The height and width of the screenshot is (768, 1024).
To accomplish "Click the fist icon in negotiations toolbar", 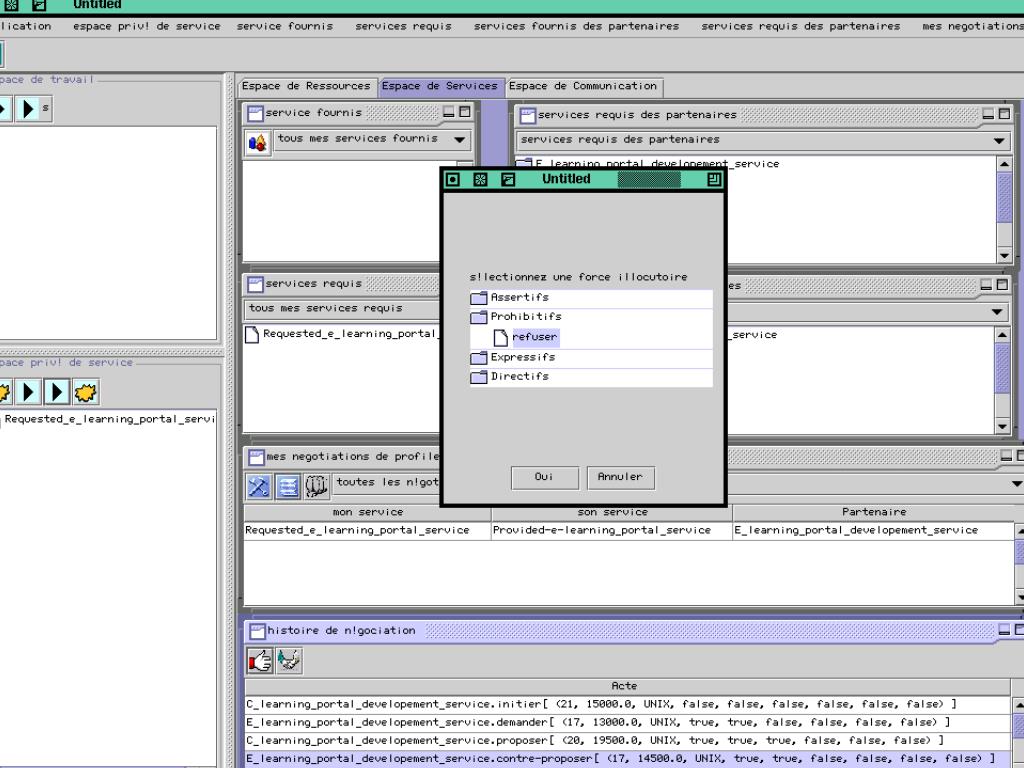I will coord(316,487).
